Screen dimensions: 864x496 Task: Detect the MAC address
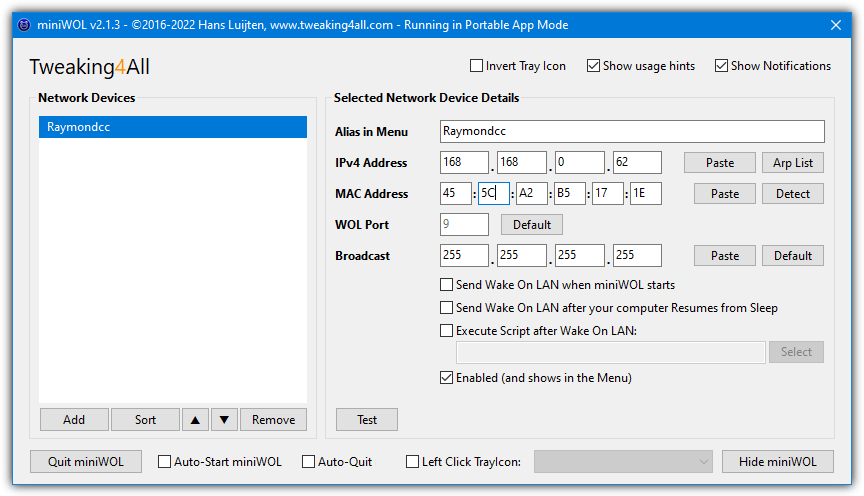point(793,193)
